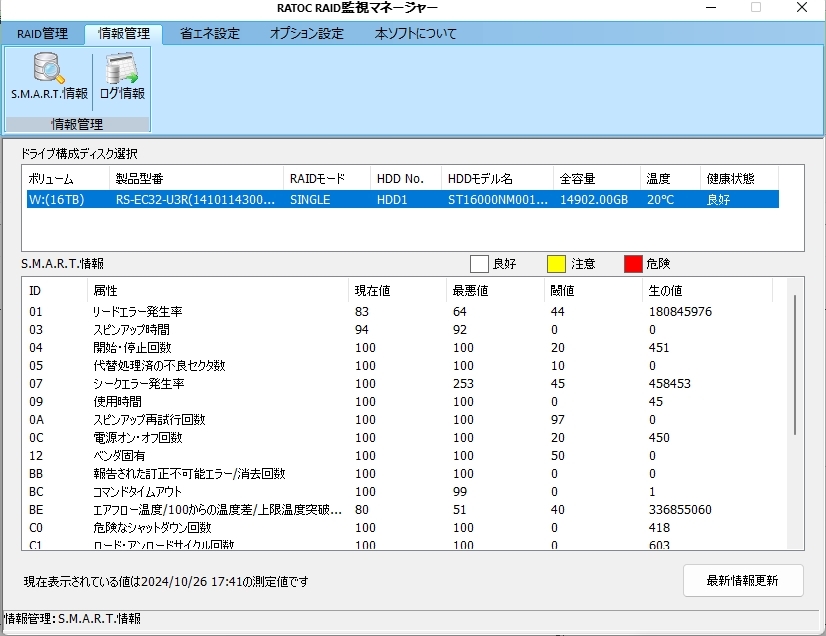Click the ボリューム column header
Image resolution: width=826 pixels, height=636 pixels.
click(x=66, y=179)
